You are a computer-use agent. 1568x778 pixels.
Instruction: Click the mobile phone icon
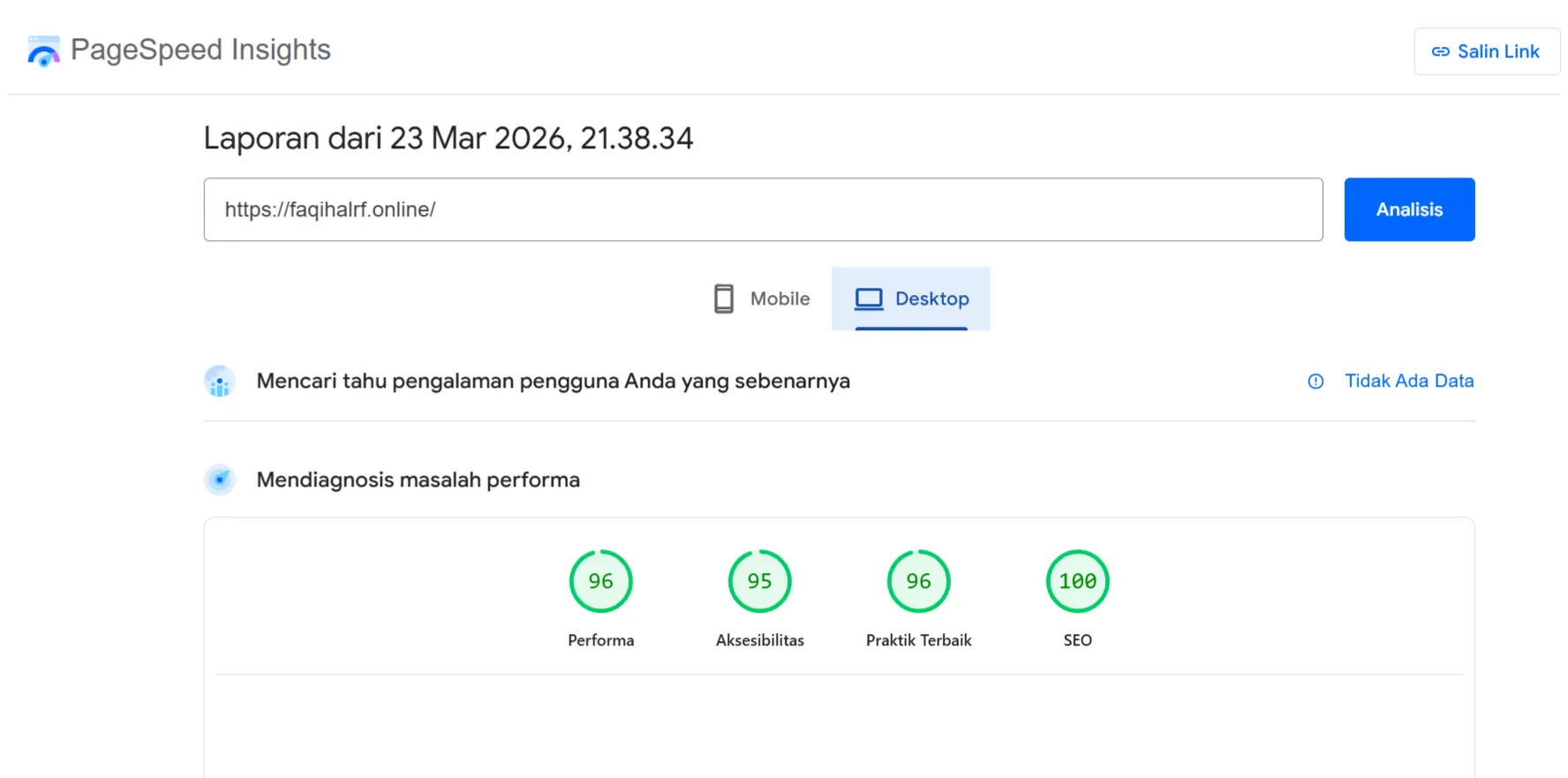(x=724, y=298)
